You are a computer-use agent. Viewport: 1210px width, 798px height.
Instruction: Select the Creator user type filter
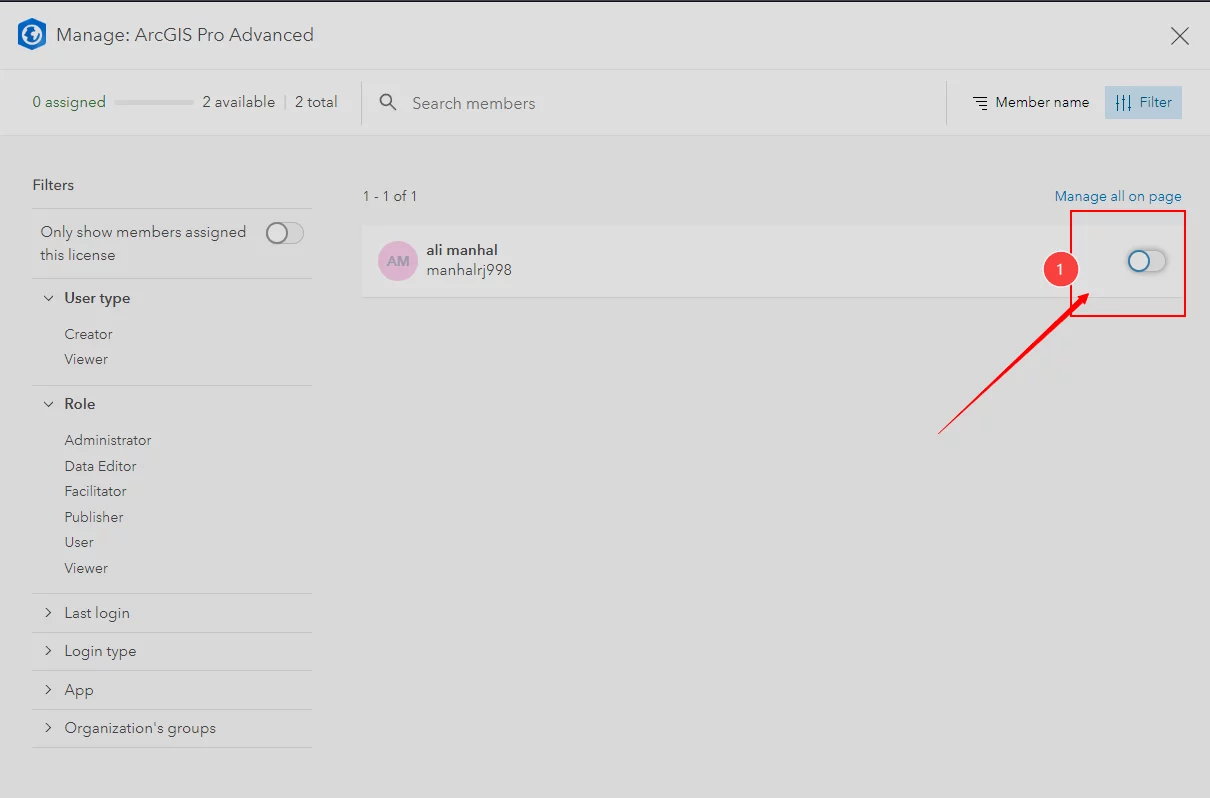[x=89, y=334]
